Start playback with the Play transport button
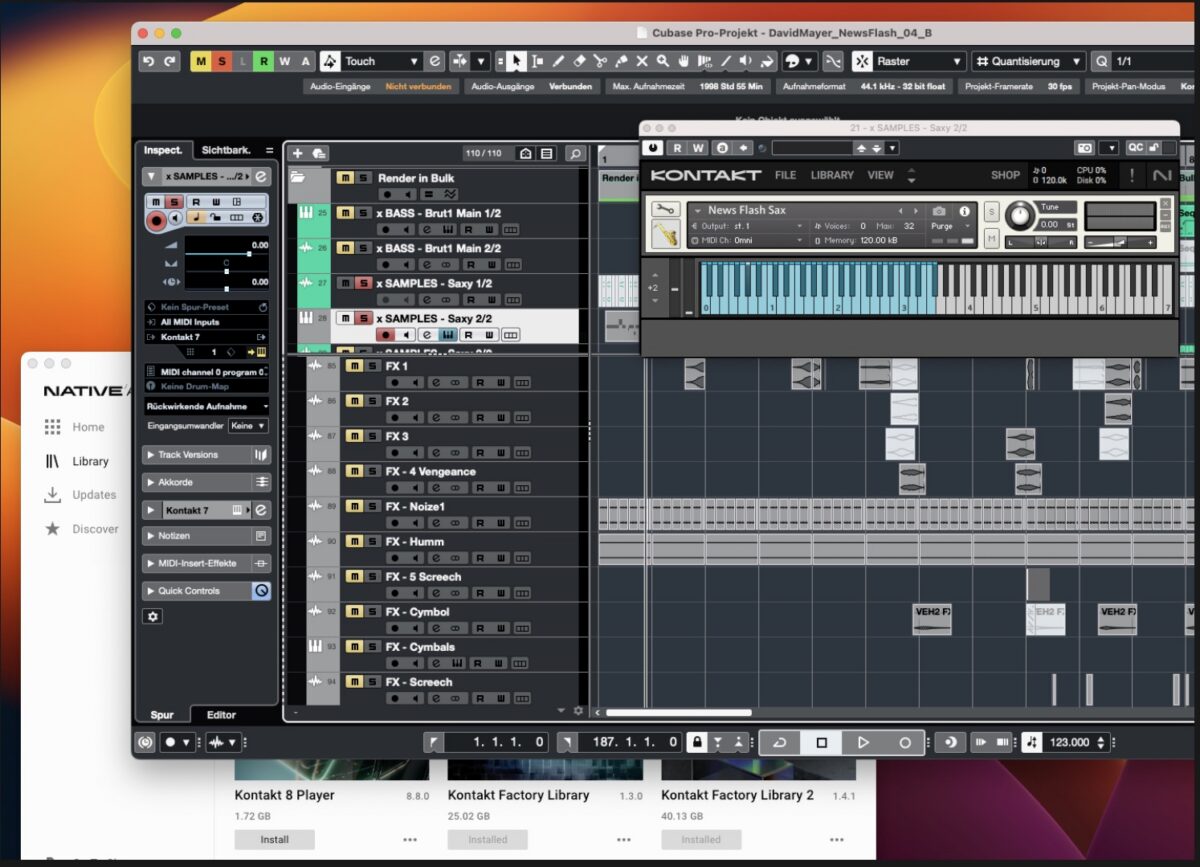The width and height of the screenshot is (1200, 867). coord(863,742)
